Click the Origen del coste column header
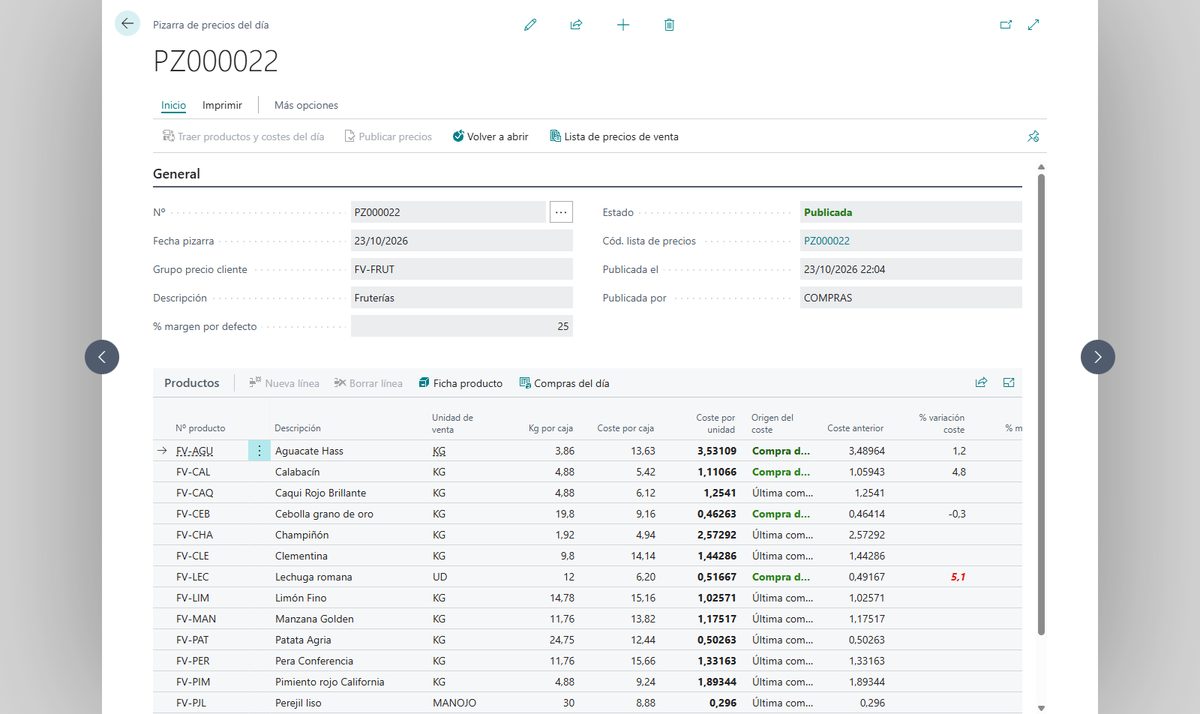 click(773, 424)
